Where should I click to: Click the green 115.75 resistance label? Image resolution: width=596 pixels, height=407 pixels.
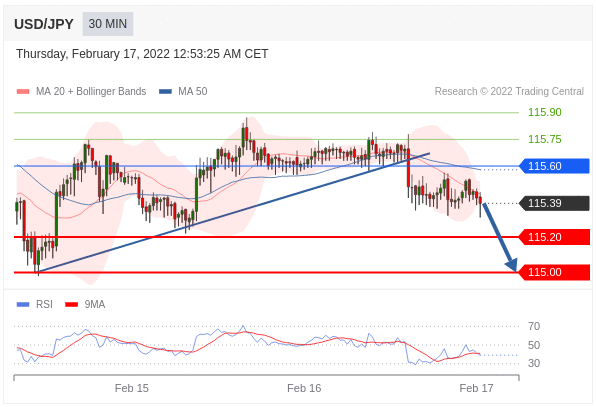pos(544,139)
